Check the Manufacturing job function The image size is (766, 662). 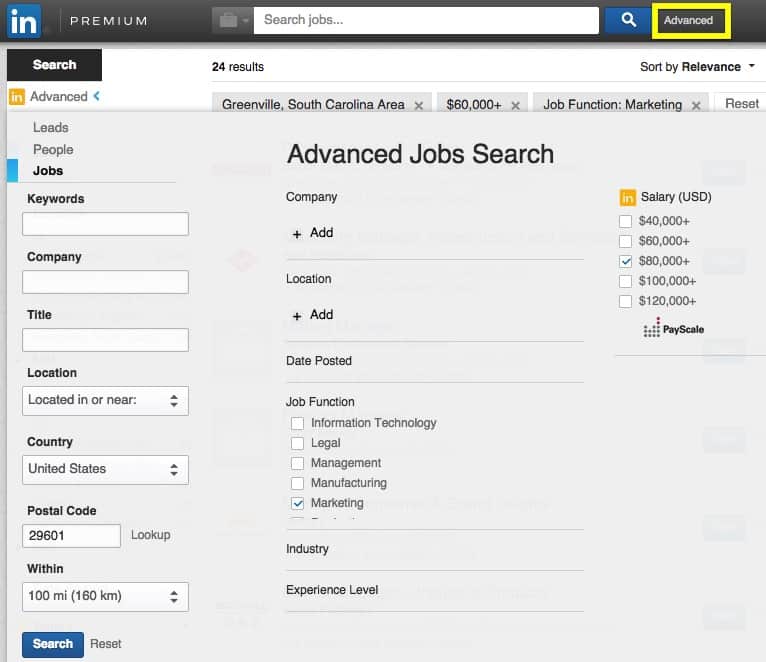click(297, 483)
